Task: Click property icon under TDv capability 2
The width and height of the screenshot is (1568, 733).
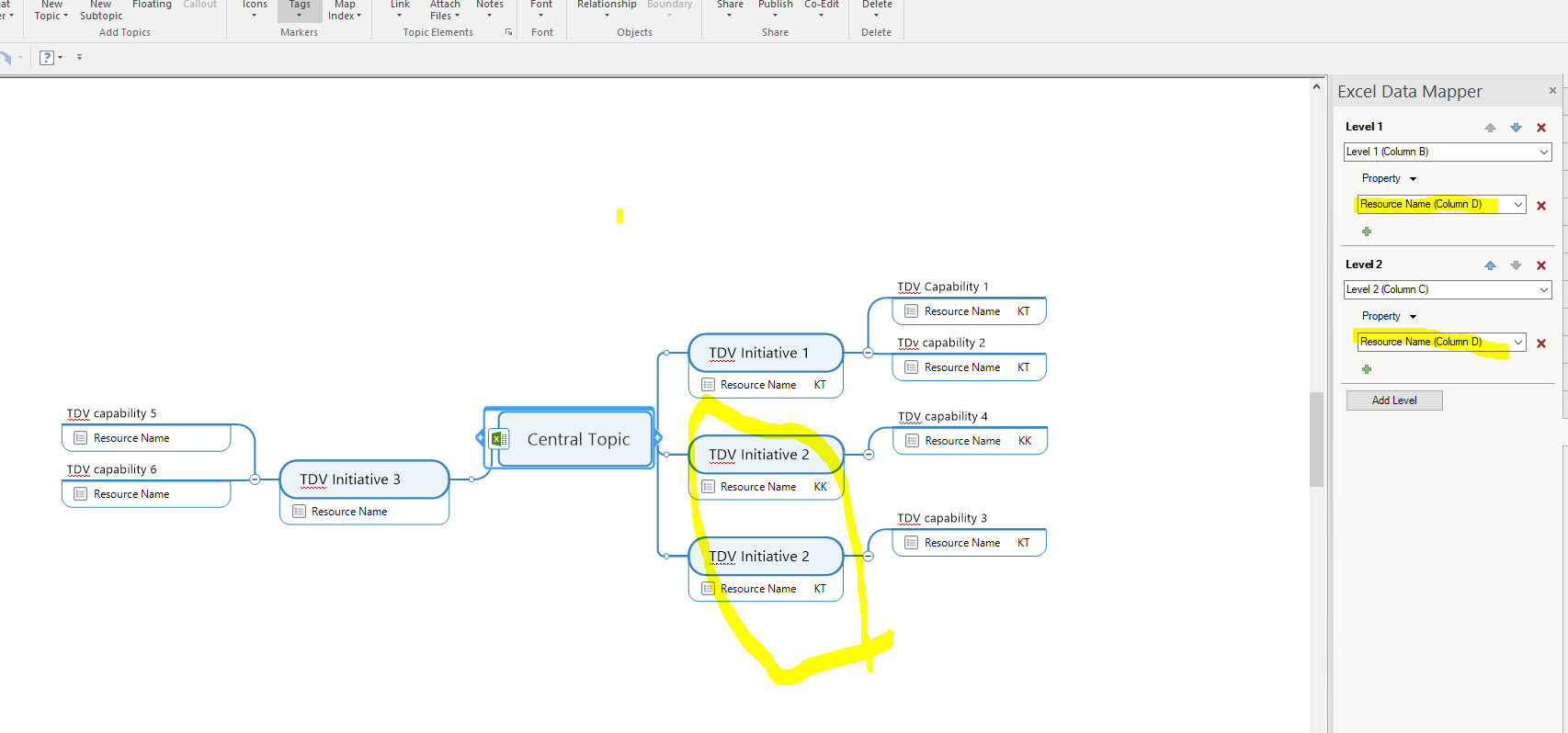Action: (x=911, y=367)
